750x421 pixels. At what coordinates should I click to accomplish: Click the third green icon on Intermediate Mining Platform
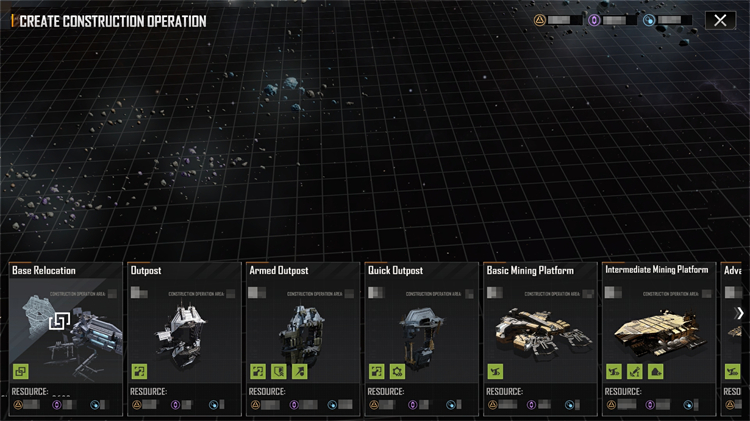tap(656, 371)
